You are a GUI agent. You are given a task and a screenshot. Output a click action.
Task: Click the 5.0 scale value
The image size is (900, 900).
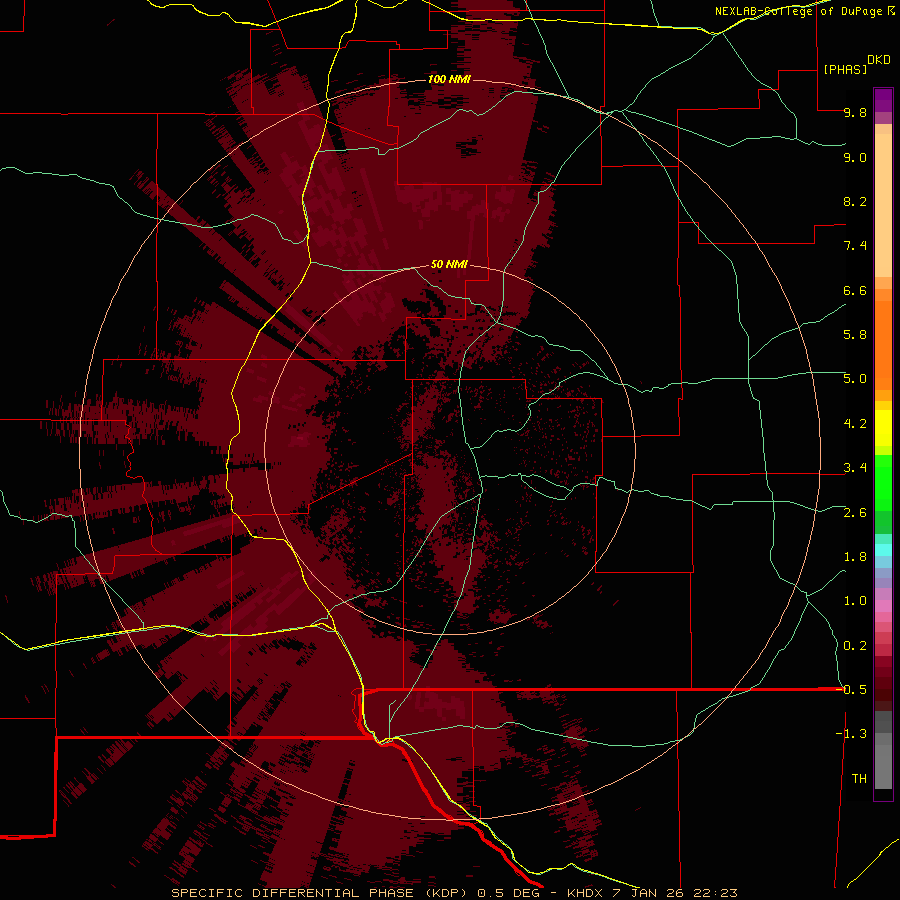point(855,379)
